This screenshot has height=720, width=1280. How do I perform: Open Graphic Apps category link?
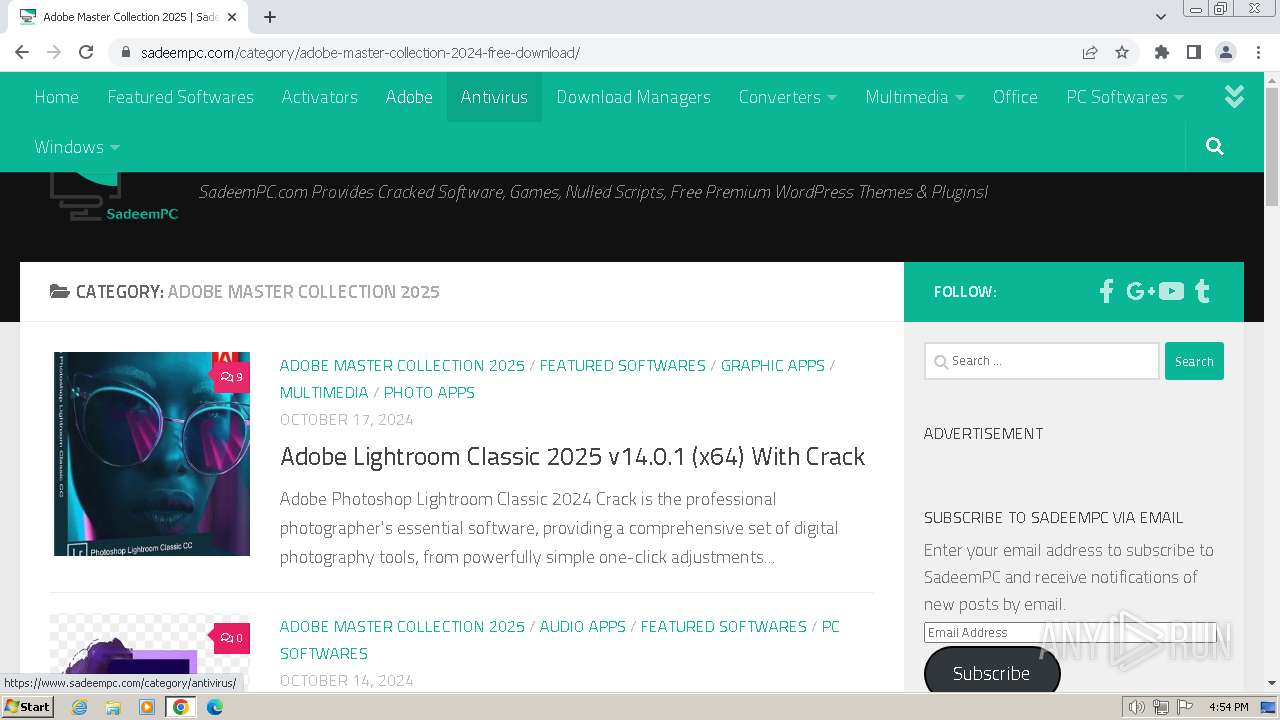tap(772, 366)
